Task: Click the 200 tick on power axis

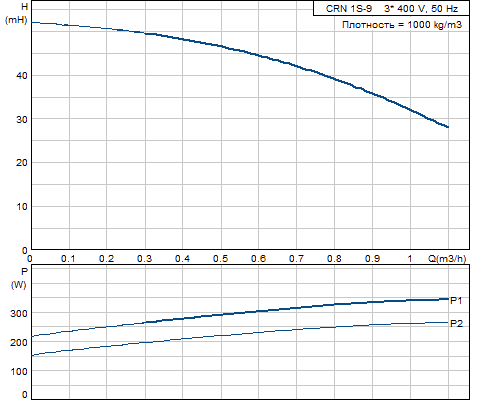Action: pyautogui.click(x=19, y=342)
